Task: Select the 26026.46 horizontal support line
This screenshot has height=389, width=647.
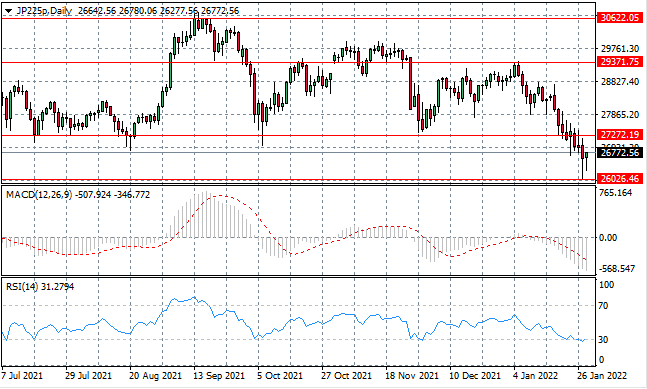Action: click(x=298, y=179)
